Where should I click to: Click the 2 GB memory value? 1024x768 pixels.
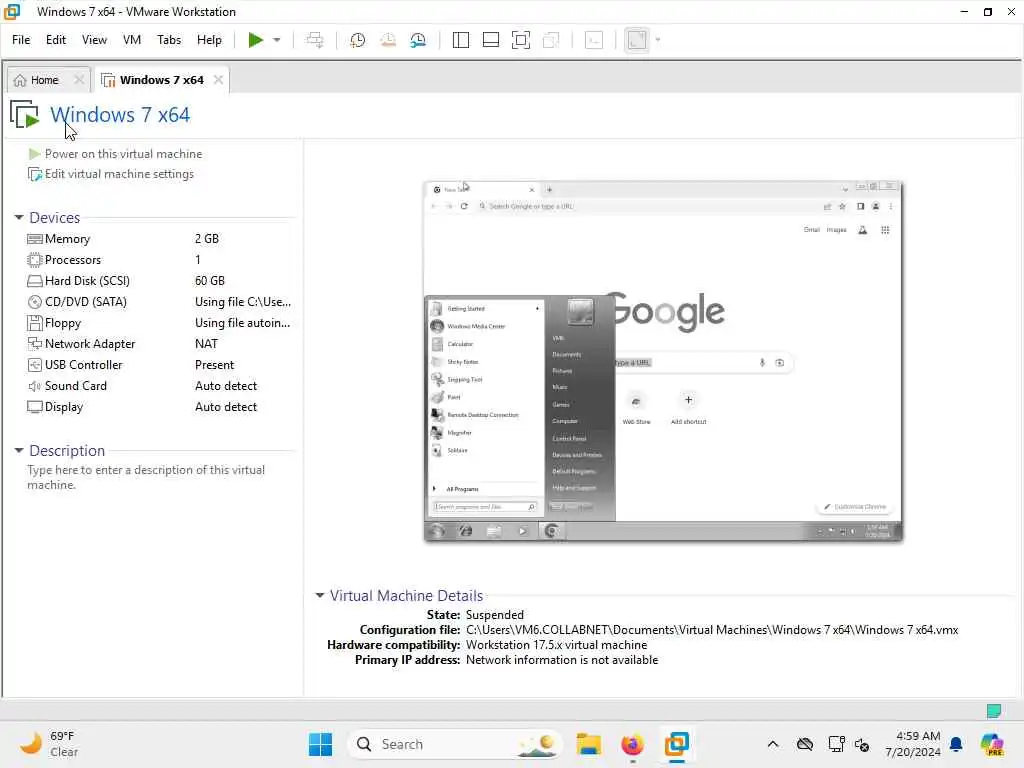[x=206, y=239]
